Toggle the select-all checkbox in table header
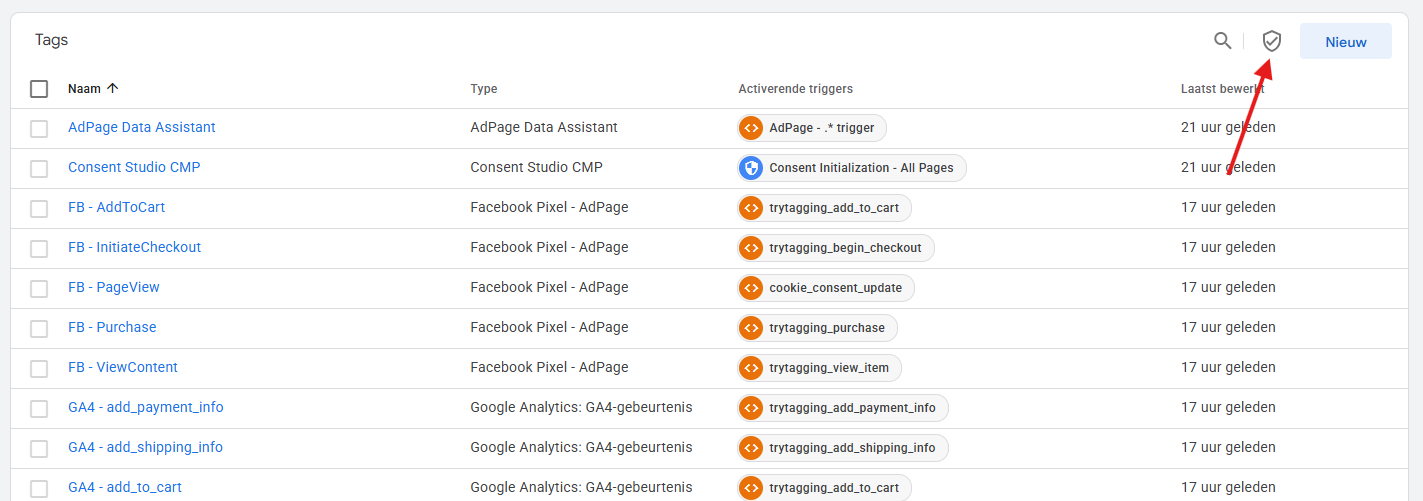This screenshot has width=1423, height=501. [x=39, y=89]
